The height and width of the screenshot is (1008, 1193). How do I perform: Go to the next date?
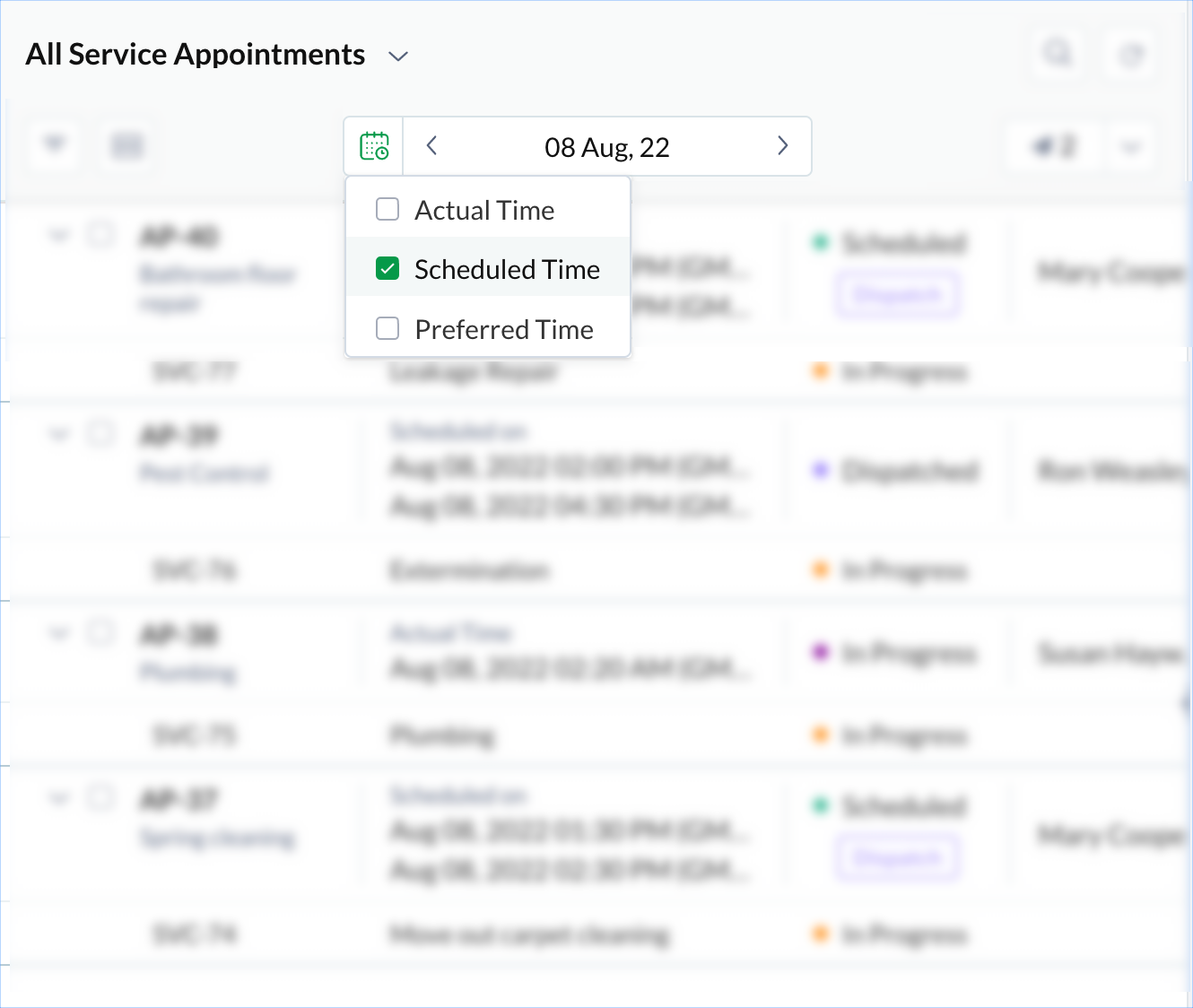point(782,146)
